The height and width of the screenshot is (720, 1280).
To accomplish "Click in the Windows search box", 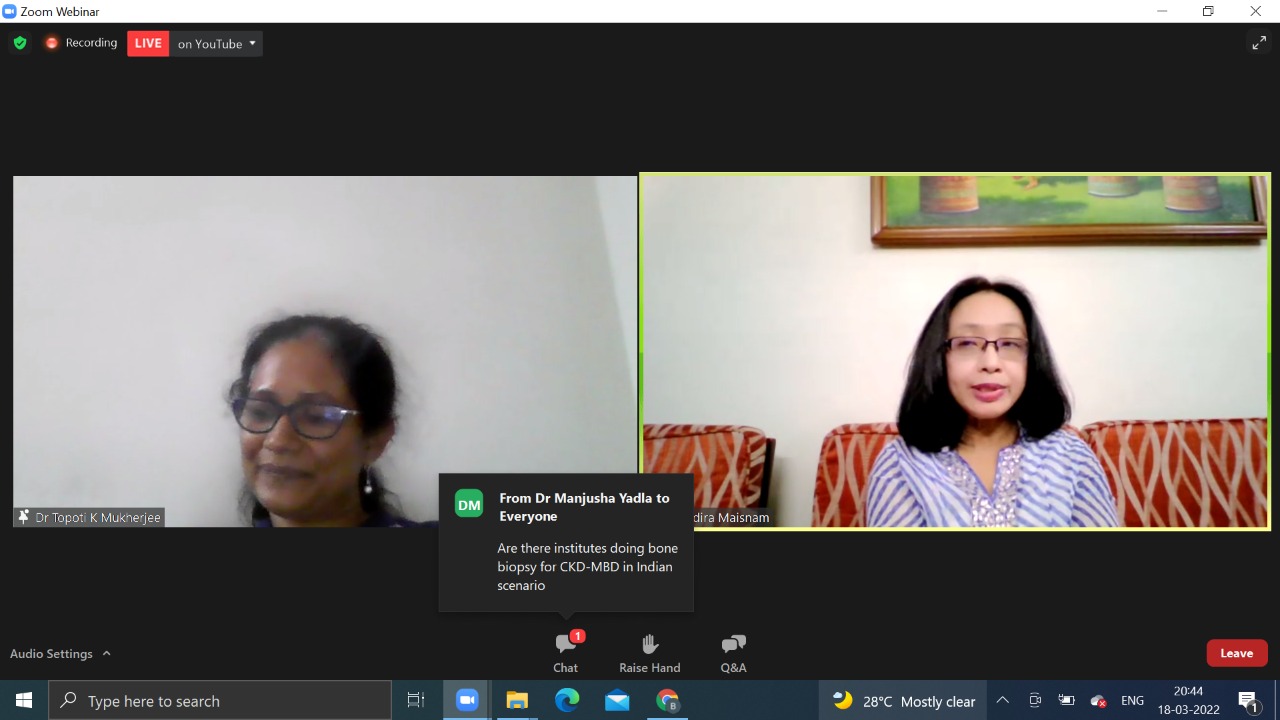I will click(x=220, y=701).
